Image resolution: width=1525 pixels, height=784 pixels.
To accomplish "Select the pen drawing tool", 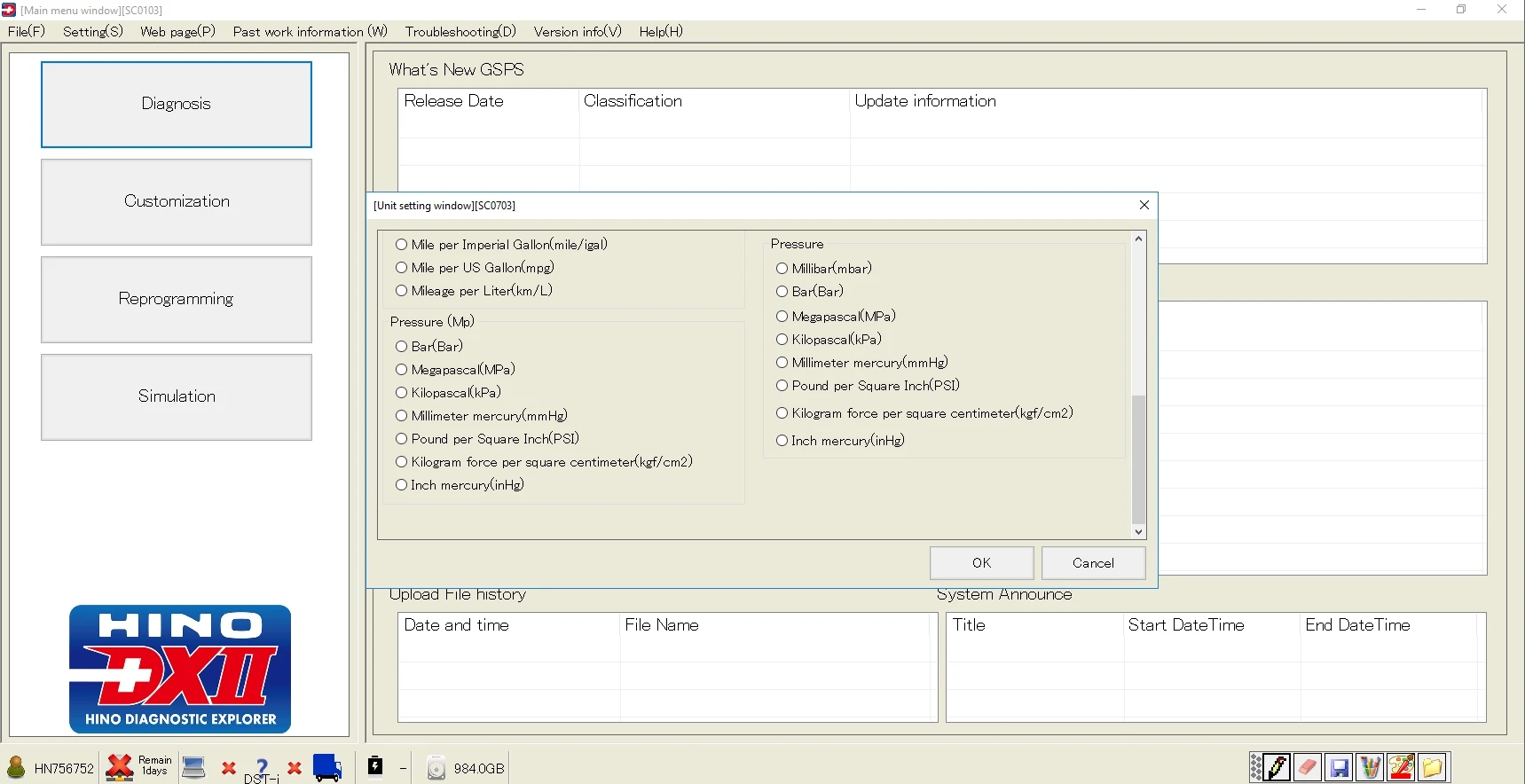I will 1277,767.
